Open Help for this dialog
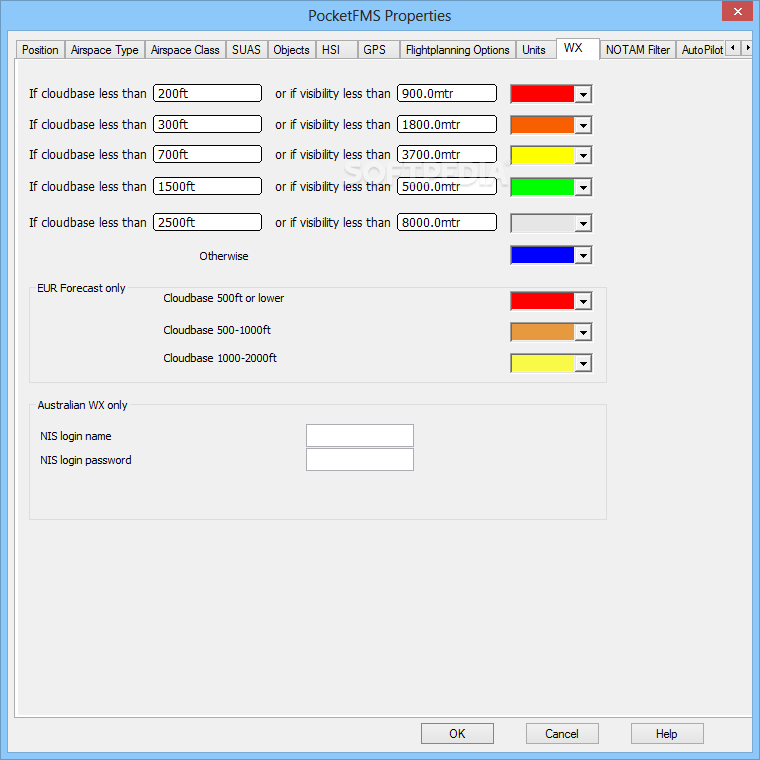This screenshot has width=760, height=760. pos(667,733)
